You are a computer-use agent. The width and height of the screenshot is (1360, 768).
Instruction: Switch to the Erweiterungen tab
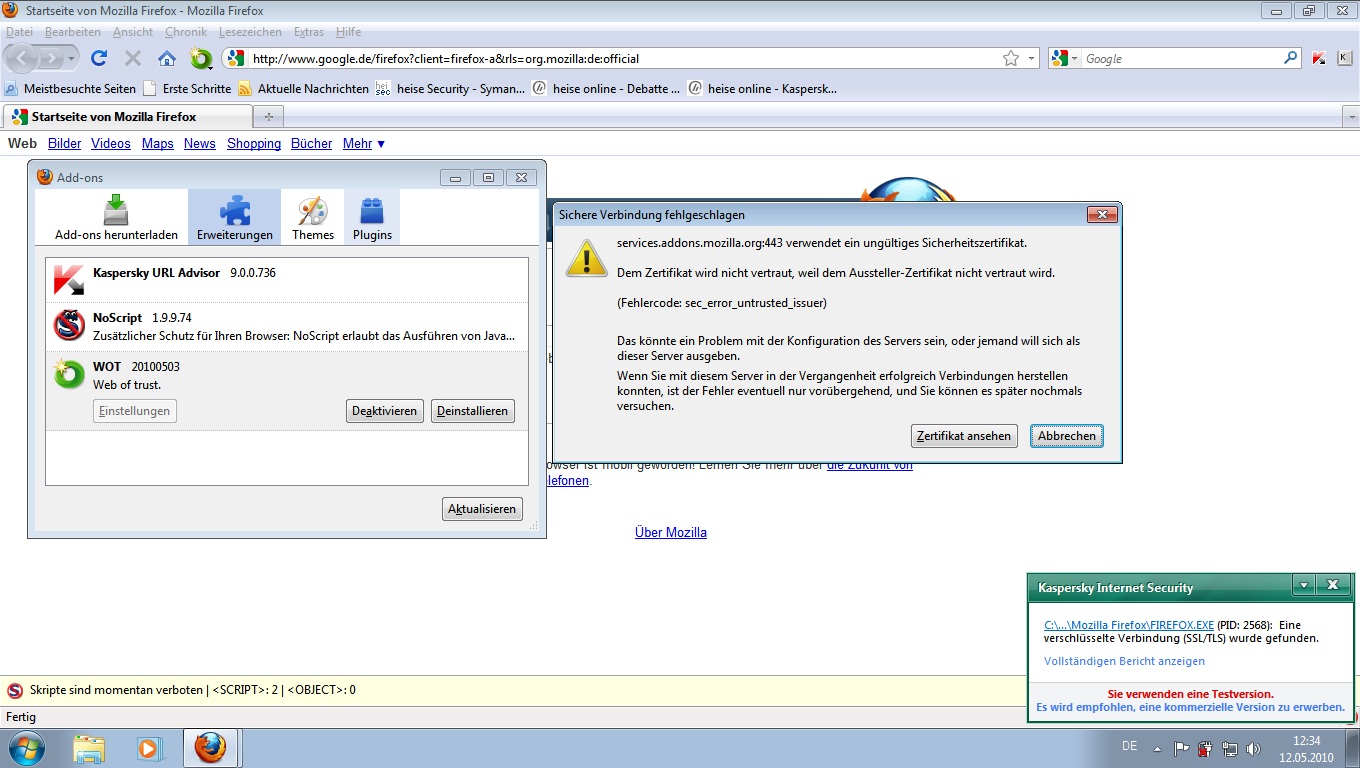coord(234,218)
